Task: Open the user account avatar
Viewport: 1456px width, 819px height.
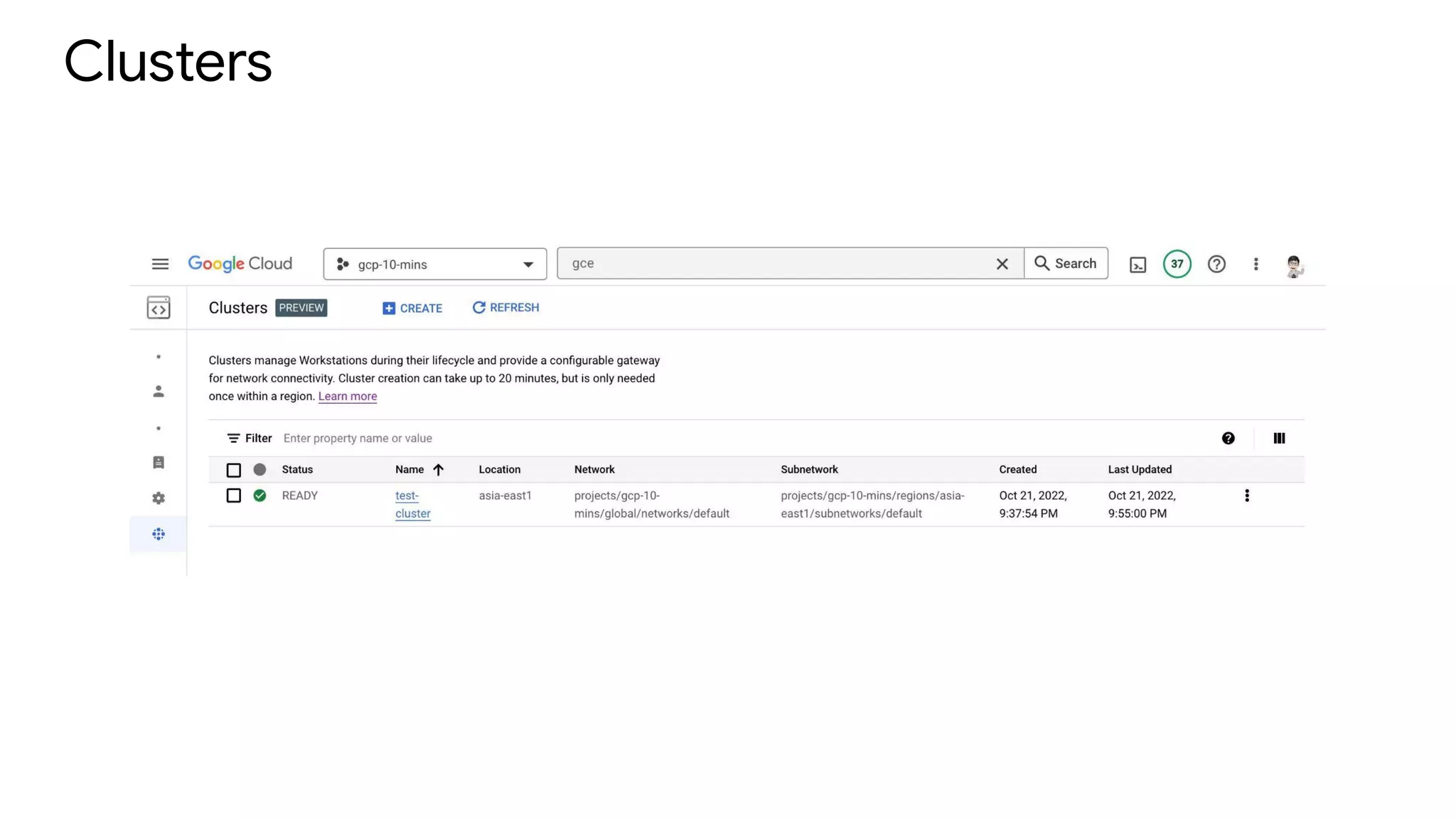Action: (x=1293, y=265)
